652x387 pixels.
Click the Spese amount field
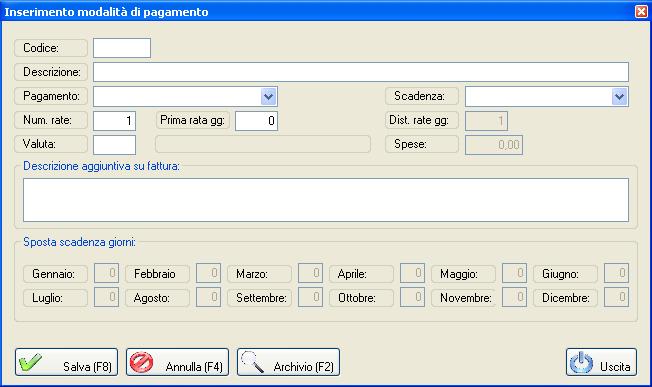[x=494, y=145]
